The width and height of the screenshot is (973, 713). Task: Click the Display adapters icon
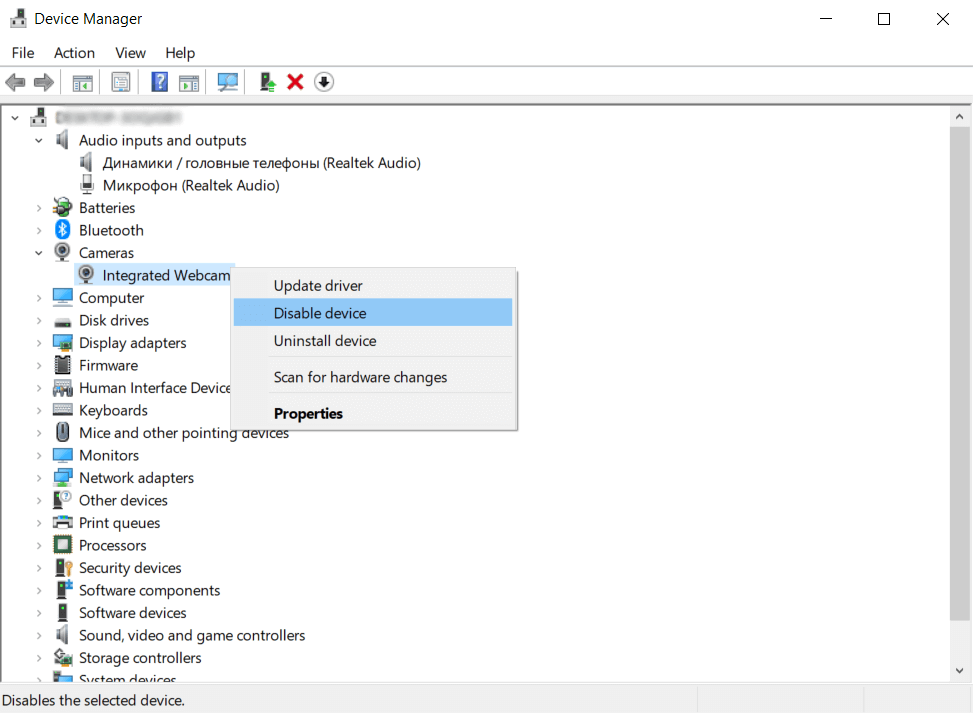tap(63, 343)
